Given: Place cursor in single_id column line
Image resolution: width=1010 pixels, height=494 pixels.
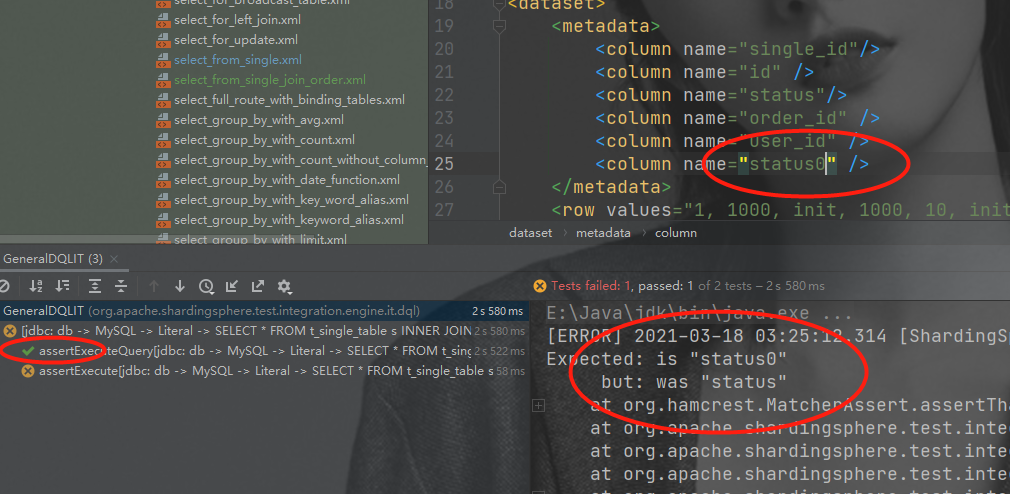Looking at the screenshot, I should click(737, 49).
